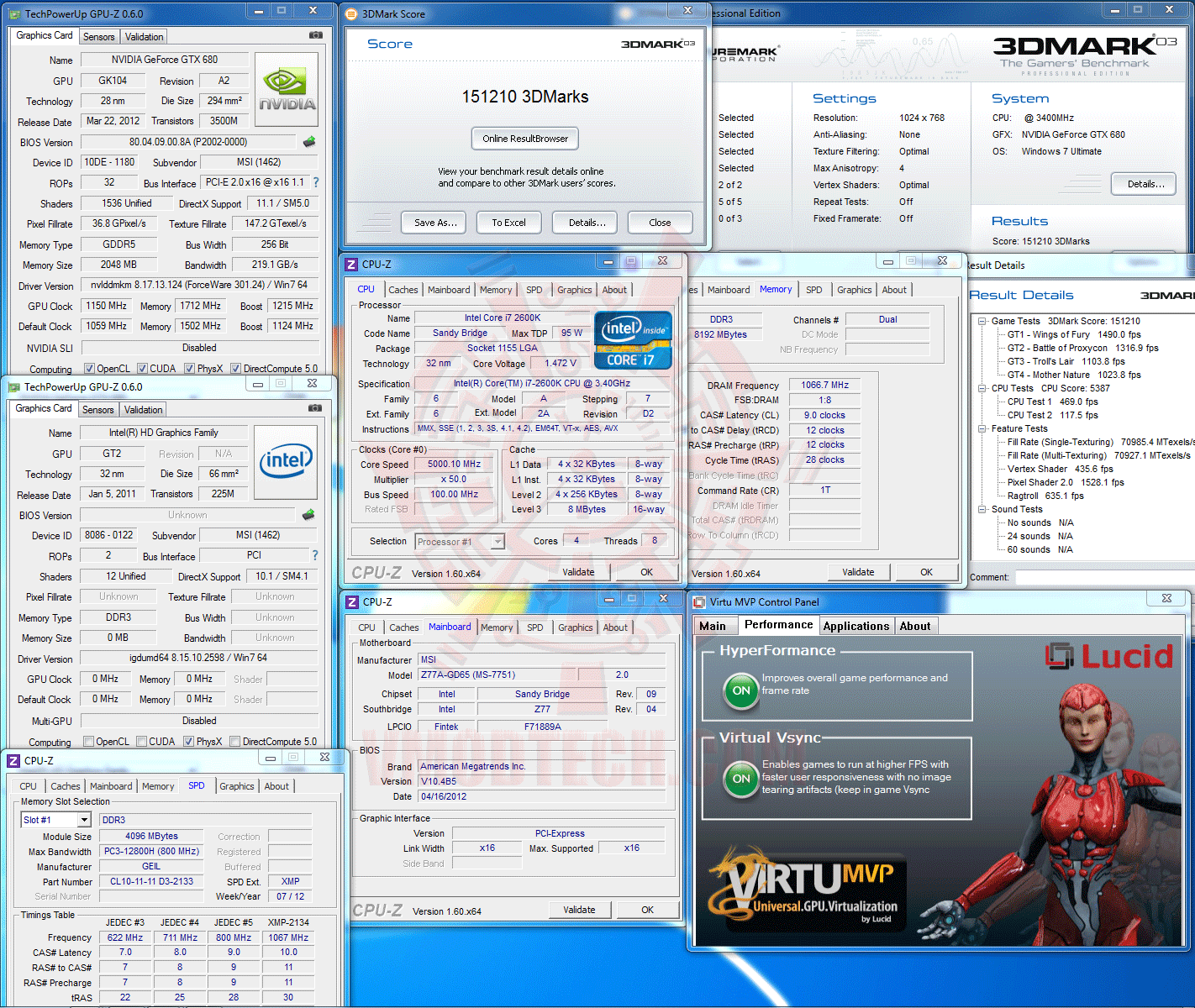1195x1008 pixels.
Task: Collapse the CPU Tests tree node
Action: click(982, 388)
